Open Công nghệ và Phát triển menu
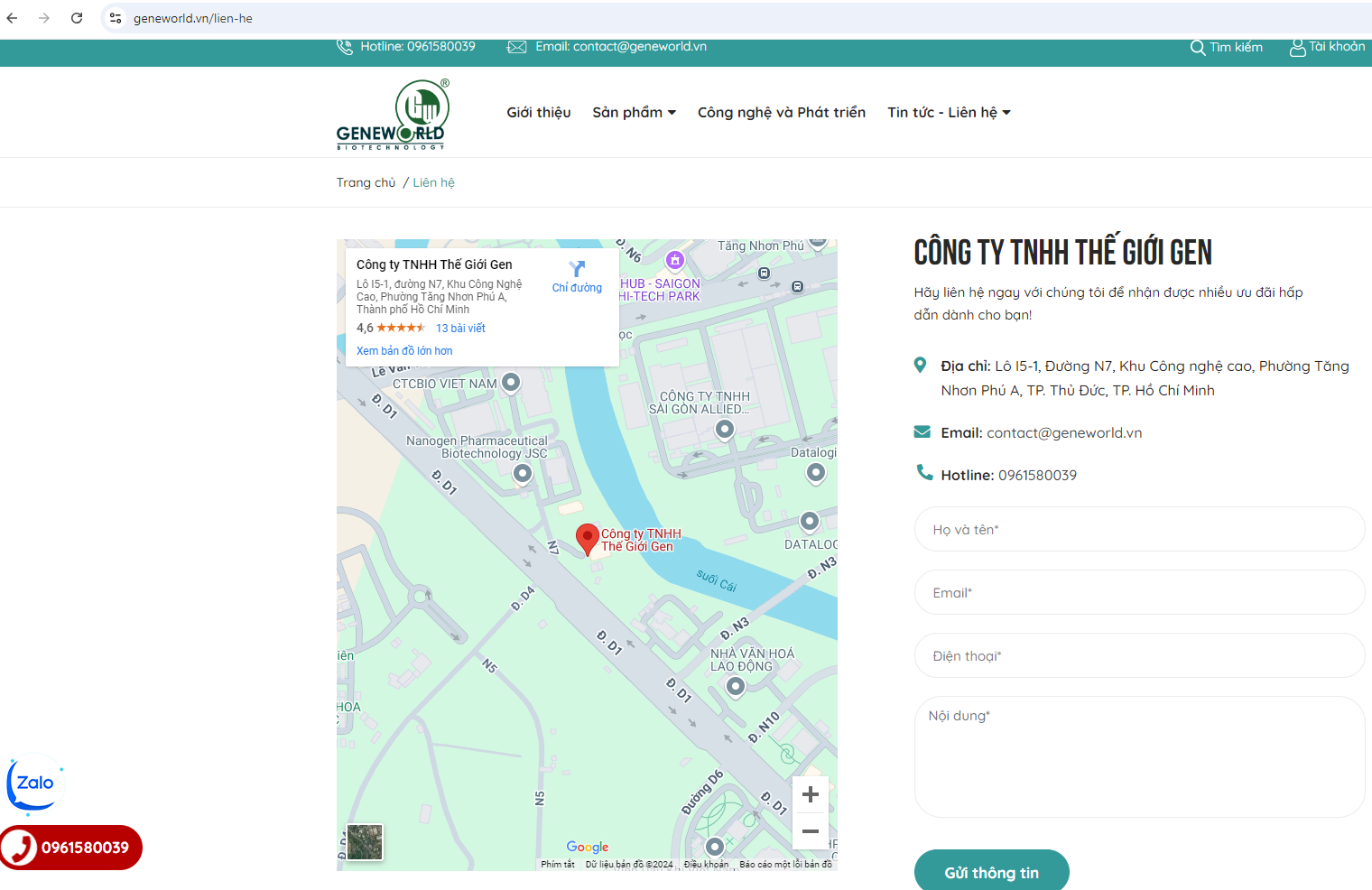1372x890 pixels. pos(782,113)
